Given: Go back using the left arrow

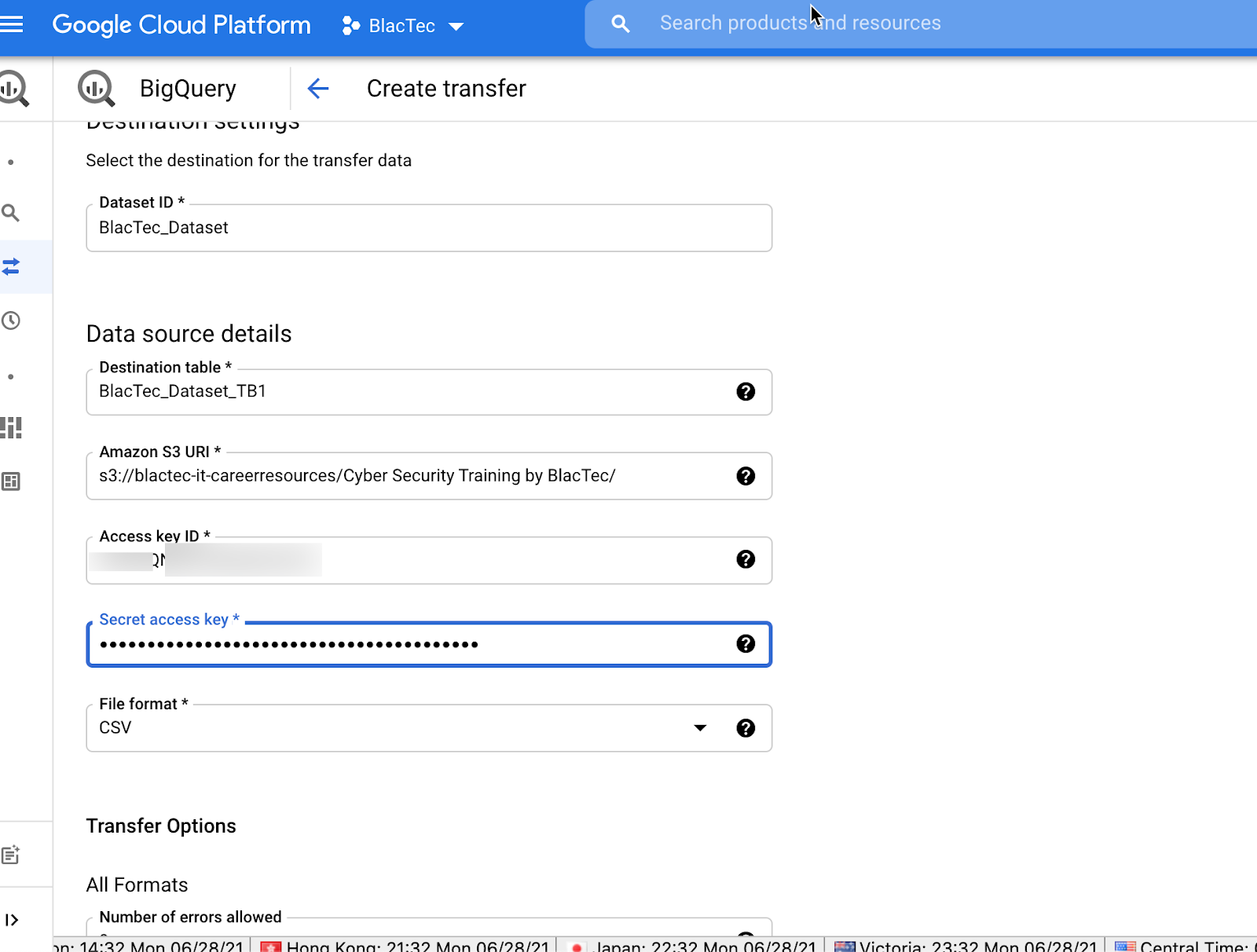Looking at the screenshot, I should pos(317,89).
